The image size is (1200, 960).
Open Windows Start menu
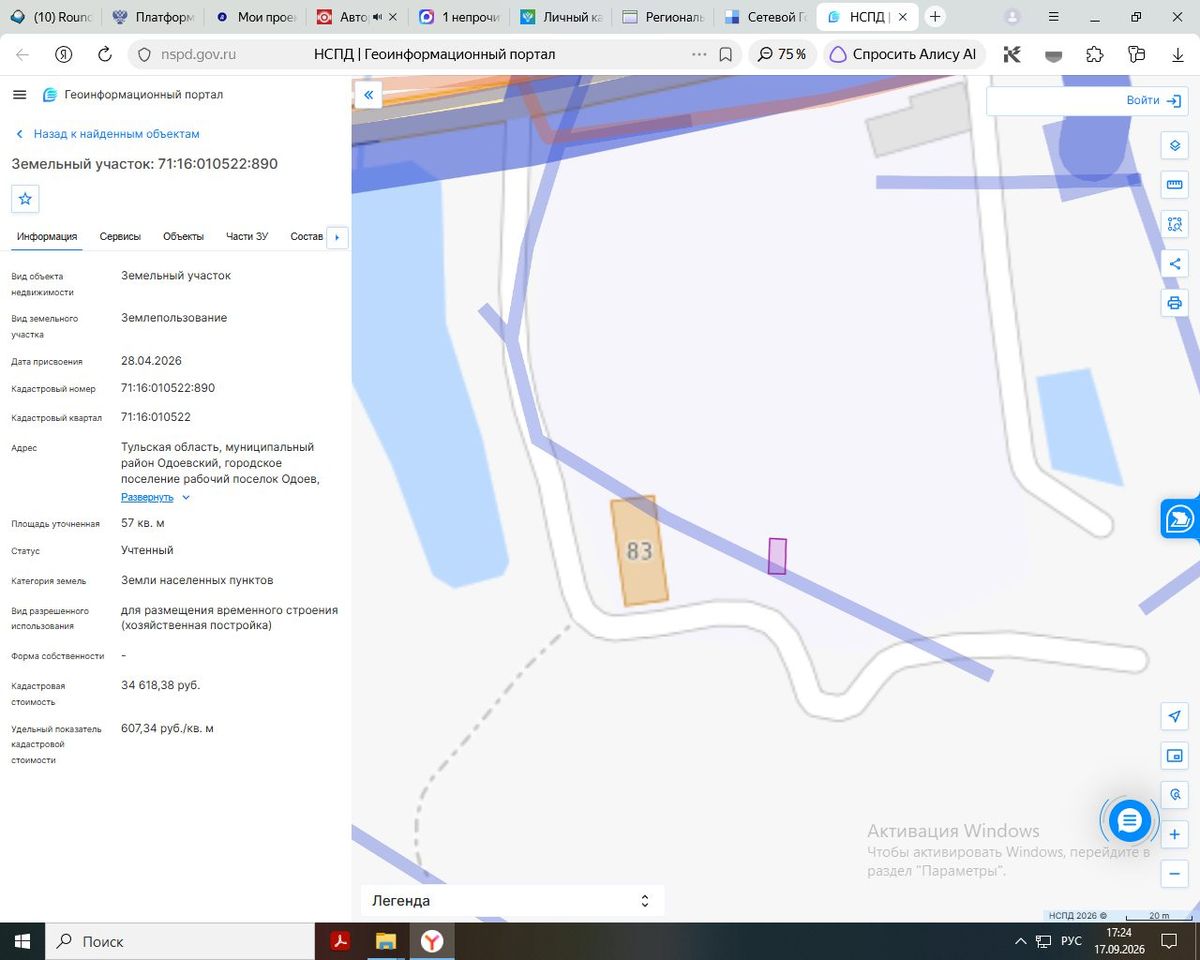22,941
